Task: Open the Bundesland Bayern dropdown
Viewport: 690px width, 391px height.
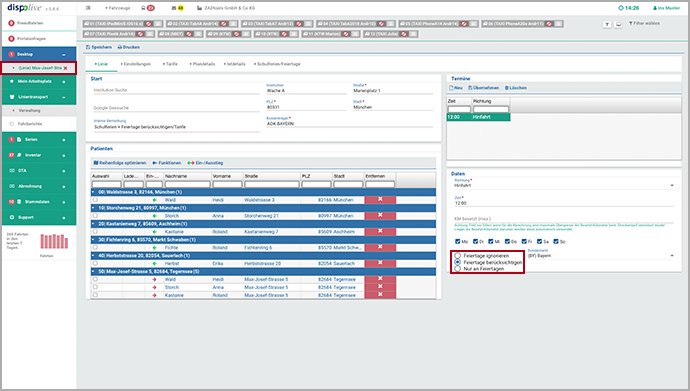Action: (x=600, y=256)
